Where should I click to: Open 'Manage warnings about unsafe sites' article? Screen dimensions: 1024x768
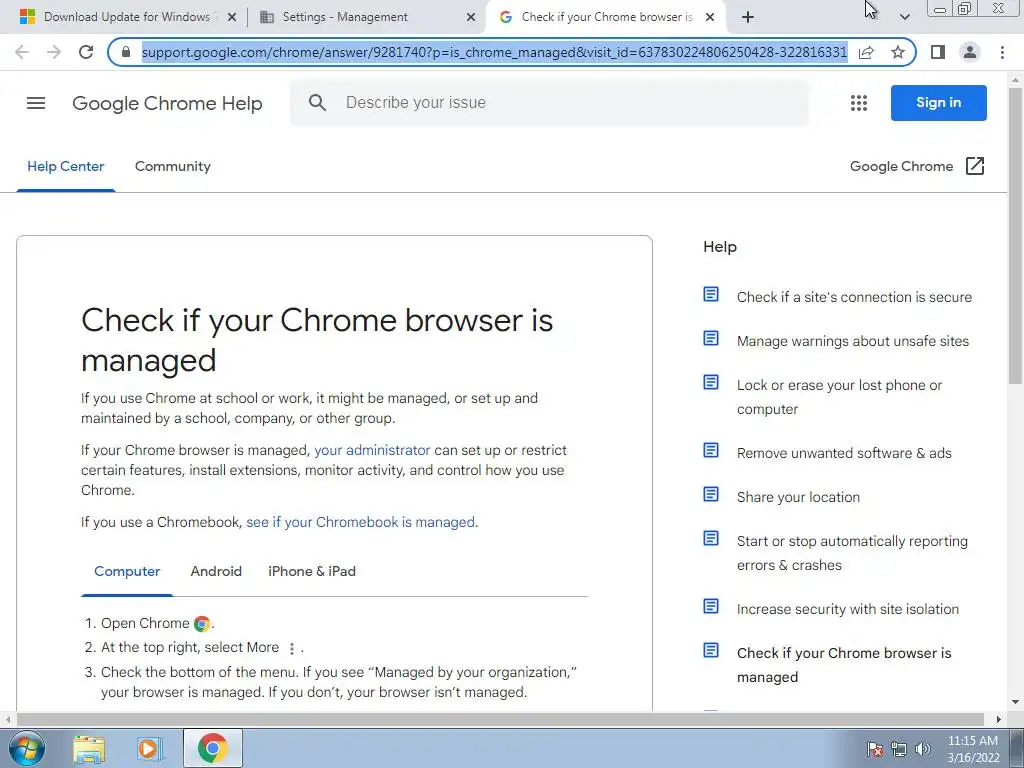[x=853, y=341]
